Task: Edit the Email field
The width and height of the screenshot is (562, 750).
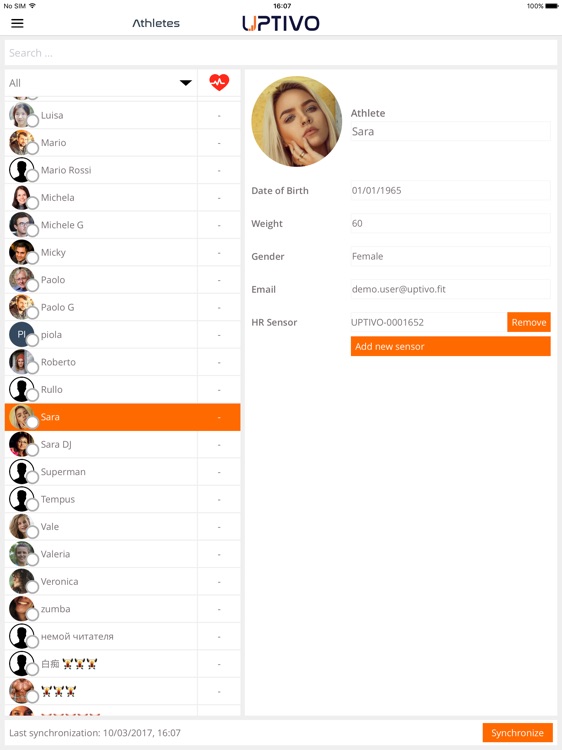Action: coord(451,289)
